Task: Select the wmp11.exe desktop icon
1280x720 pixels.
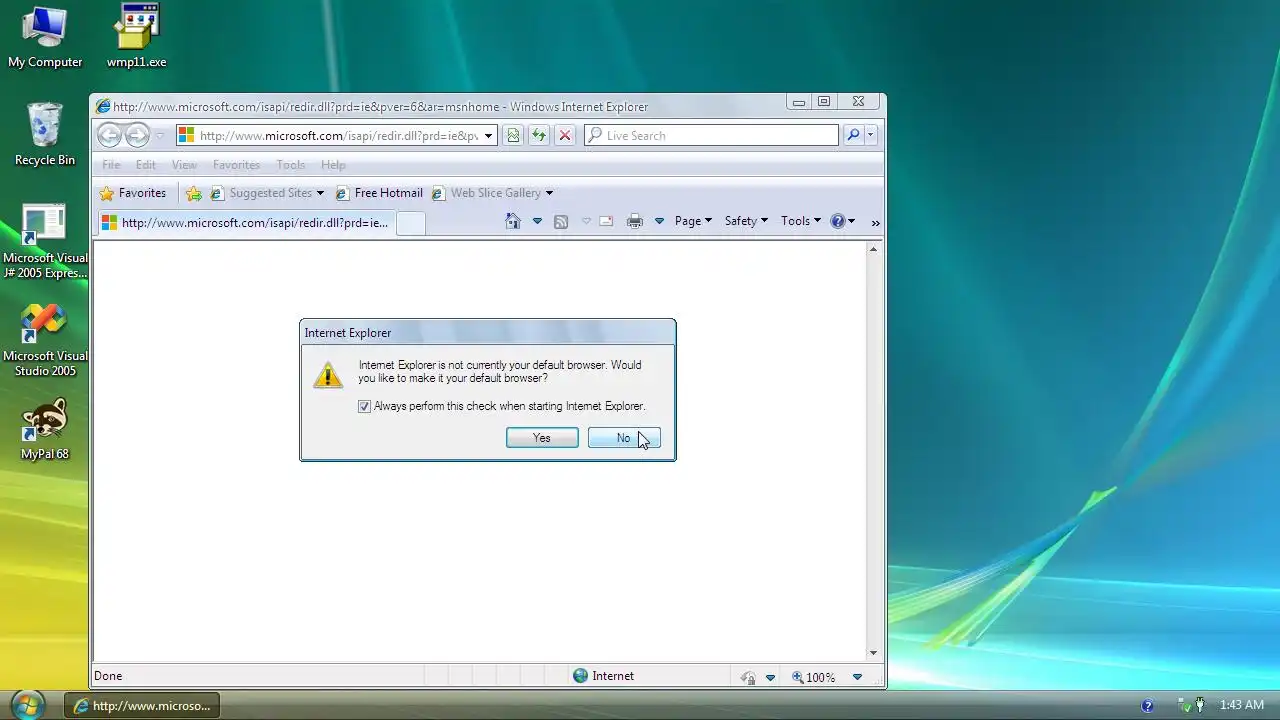Action: tap(137, 38)
